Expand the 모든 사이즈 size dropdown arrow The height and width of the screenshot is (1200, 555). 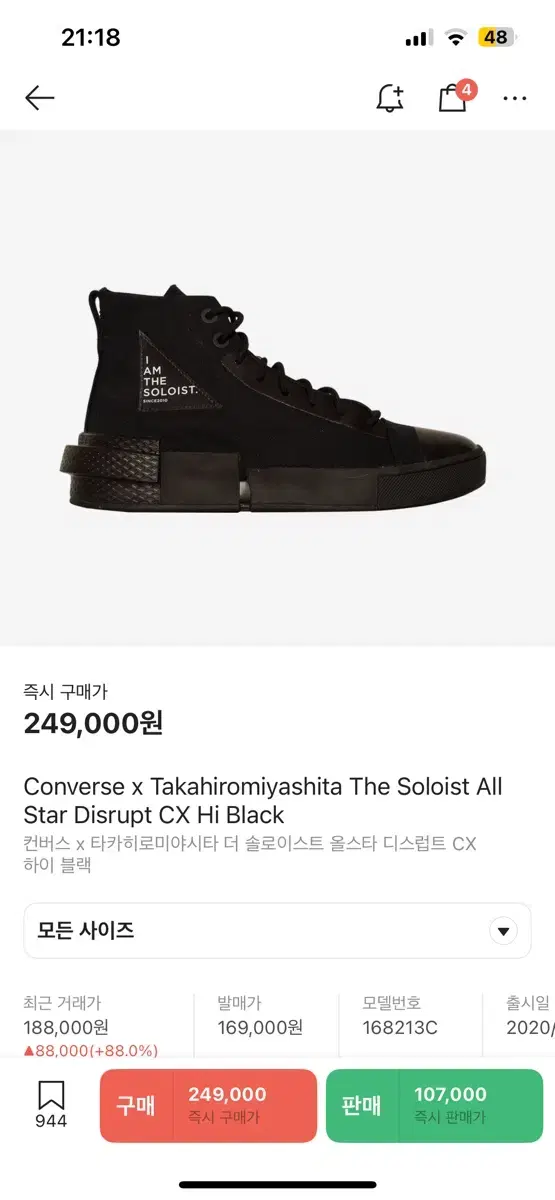pos(503,931)
